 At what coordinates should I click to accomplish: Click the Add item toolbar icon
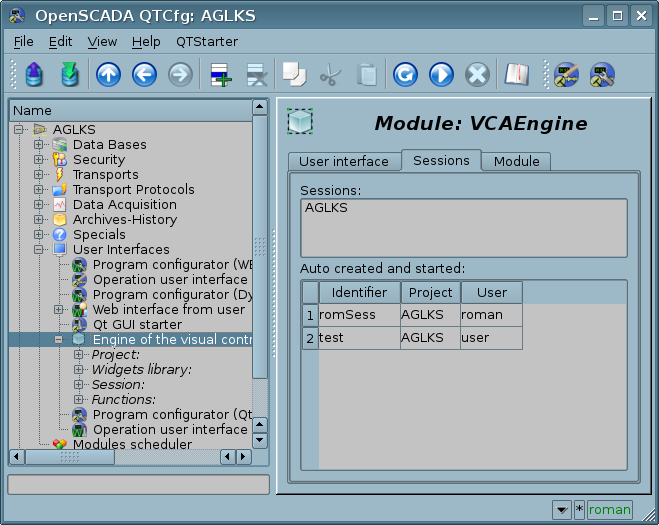219,75
